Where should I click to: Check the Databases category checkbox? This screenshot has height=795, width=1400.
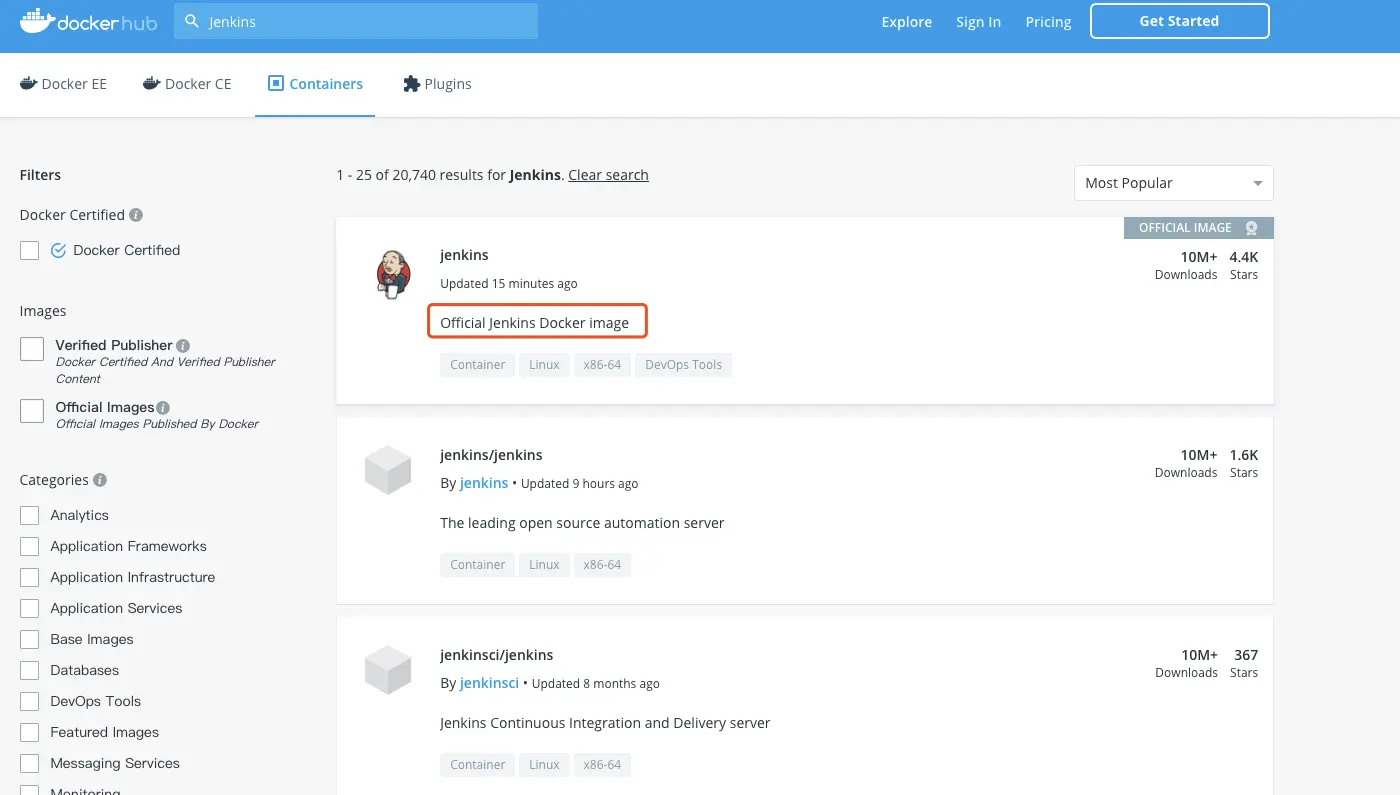click(x=30, y=671)
